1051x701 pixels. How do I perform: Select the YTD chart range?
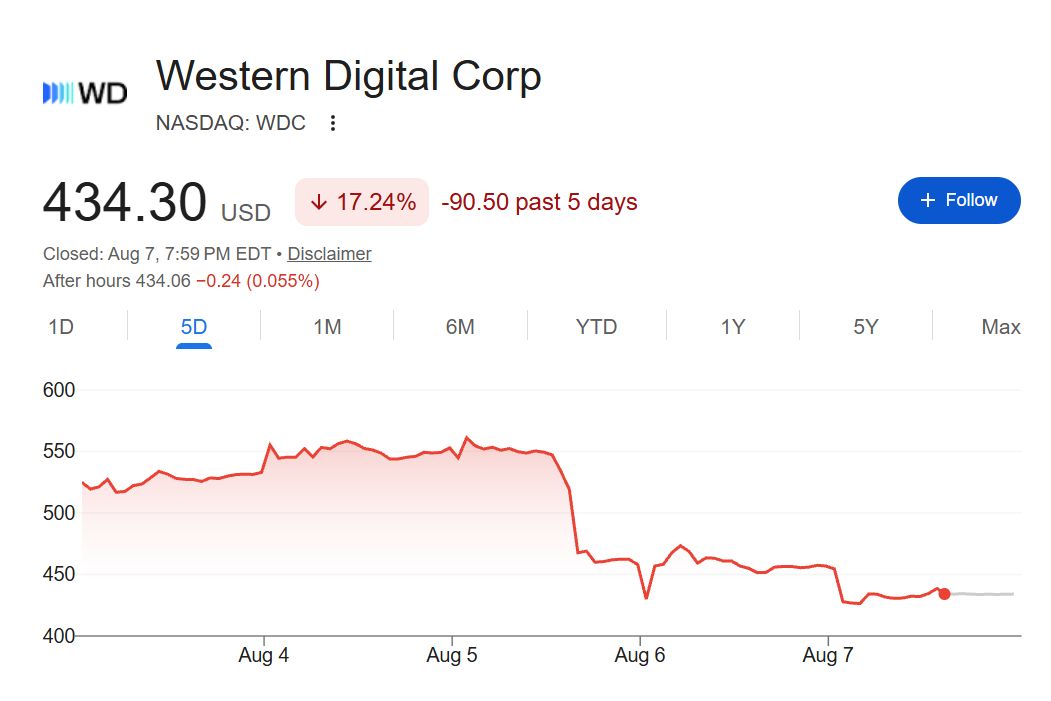click(596, 327)
